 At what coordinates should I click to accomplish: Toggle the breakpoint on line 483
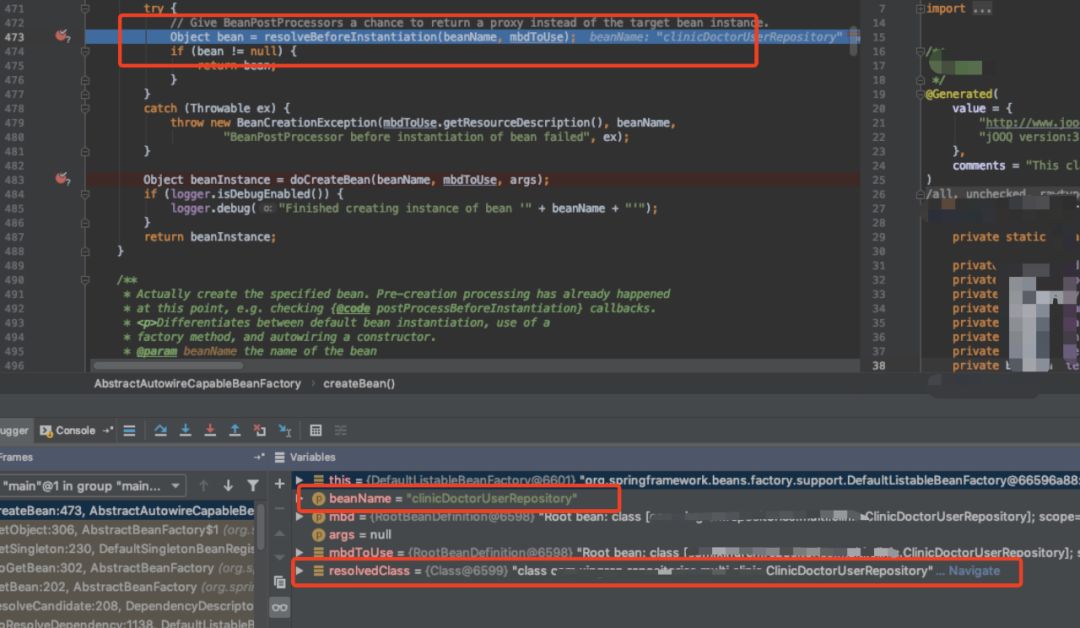coord(61,179)
